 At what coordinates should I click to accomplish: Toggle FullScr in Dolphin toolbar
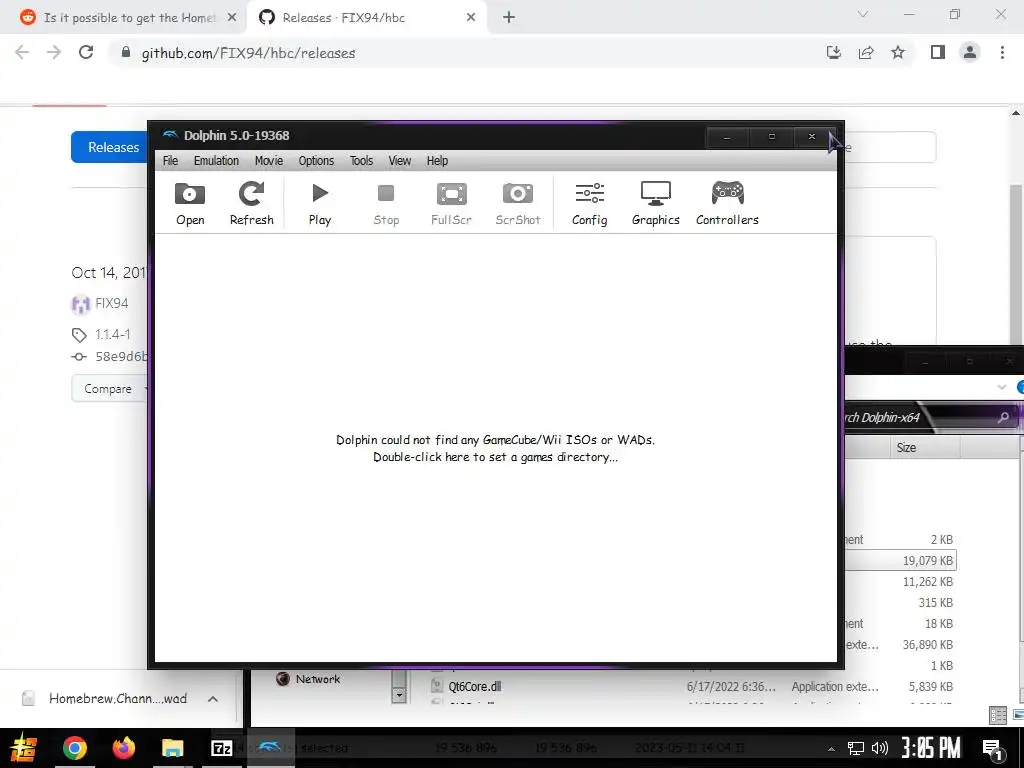(x=451, y=203)
